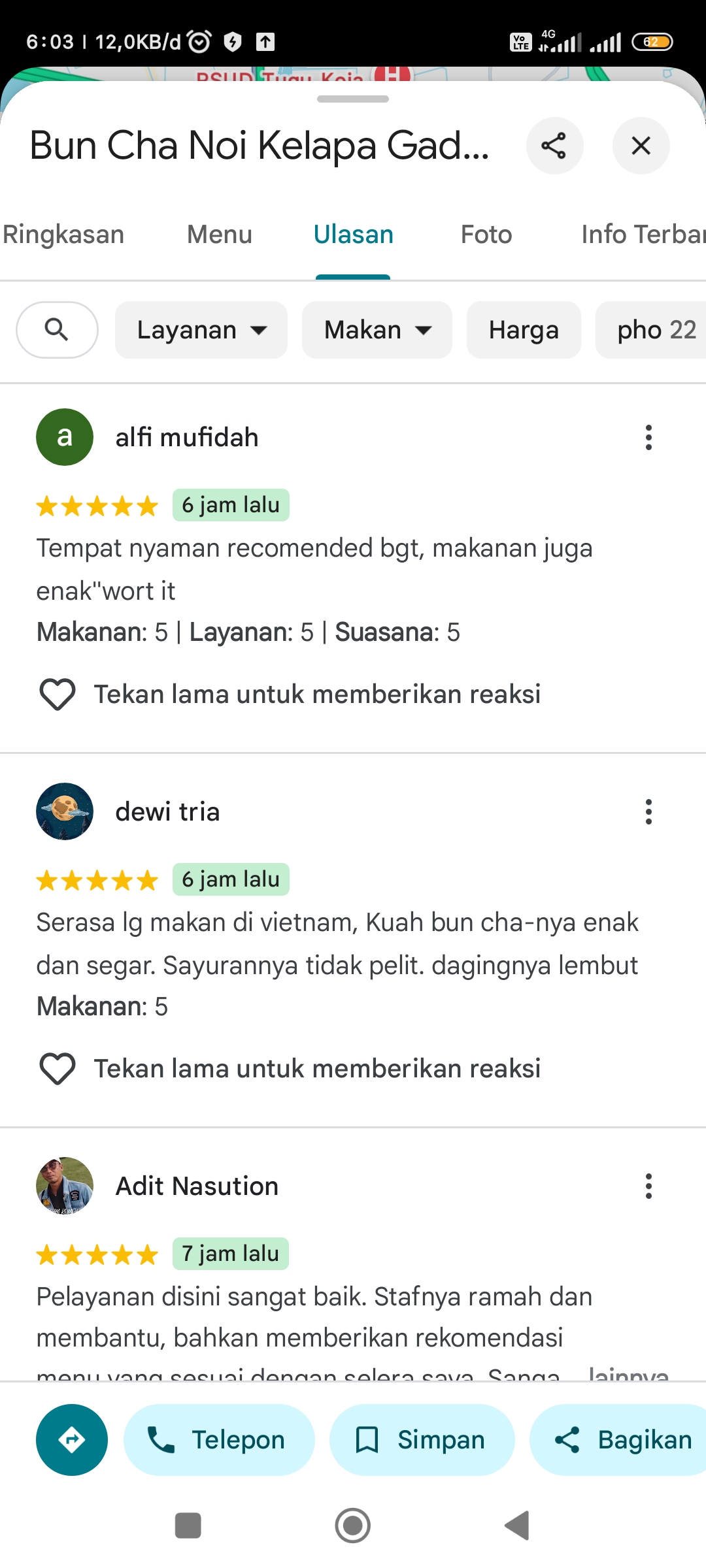The width and height of the screenshot is (706, 1568).
Task: Tap the round directions icon button
Action: 72,1440
